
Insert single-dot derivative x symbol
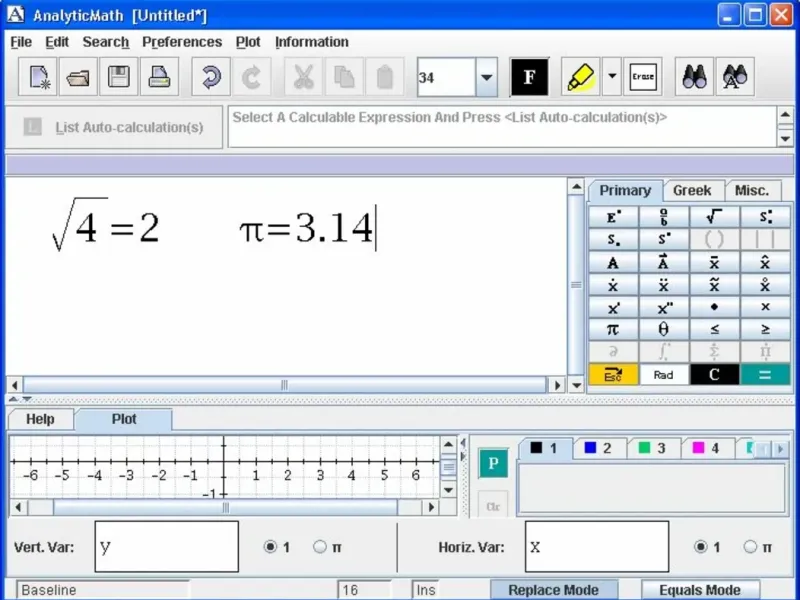coord(613,285)
